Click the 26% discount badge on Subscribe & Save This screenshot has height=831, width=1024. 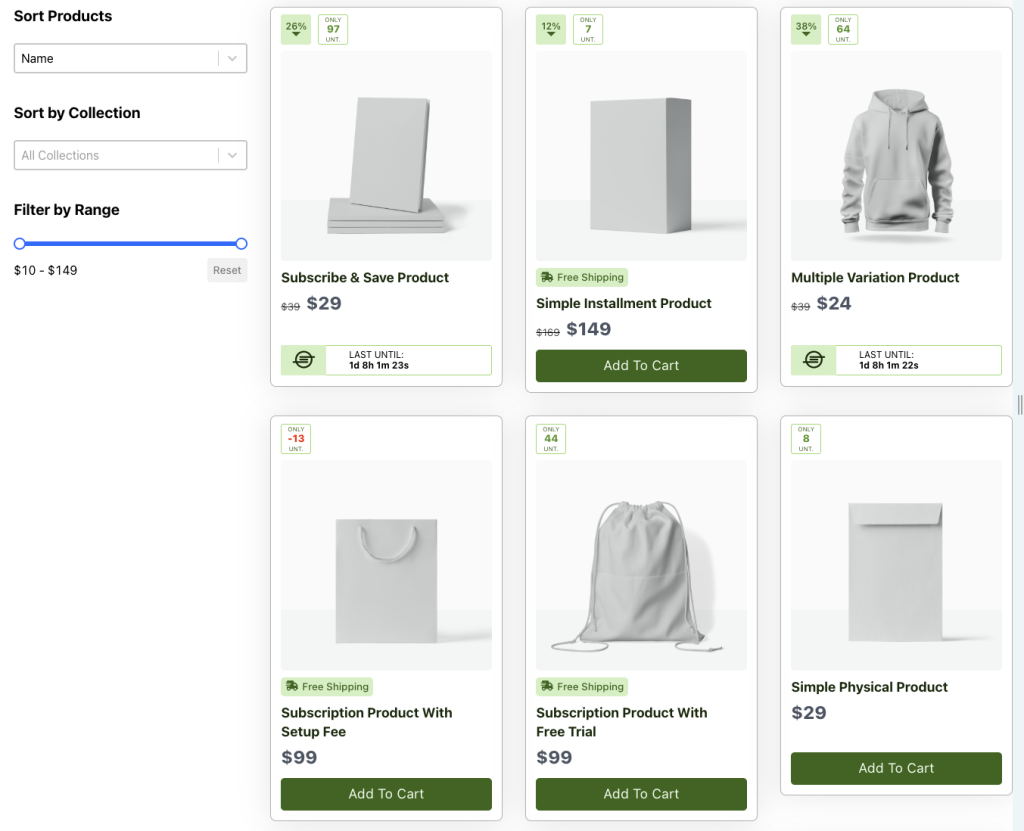tap(296, 29)
